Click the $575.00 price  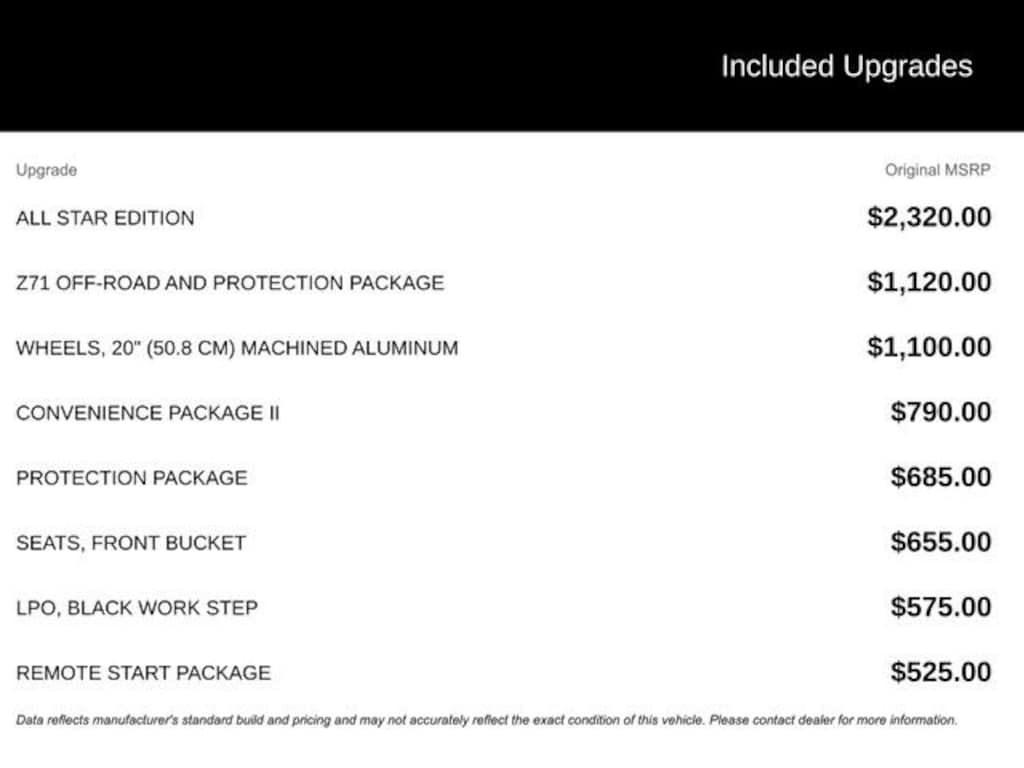pyautogui.click(x=941, y=608)
